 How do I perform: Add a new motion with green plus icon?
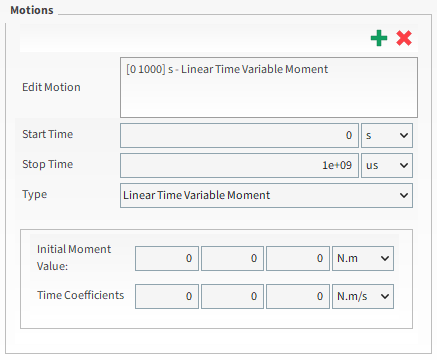(379, 38)
